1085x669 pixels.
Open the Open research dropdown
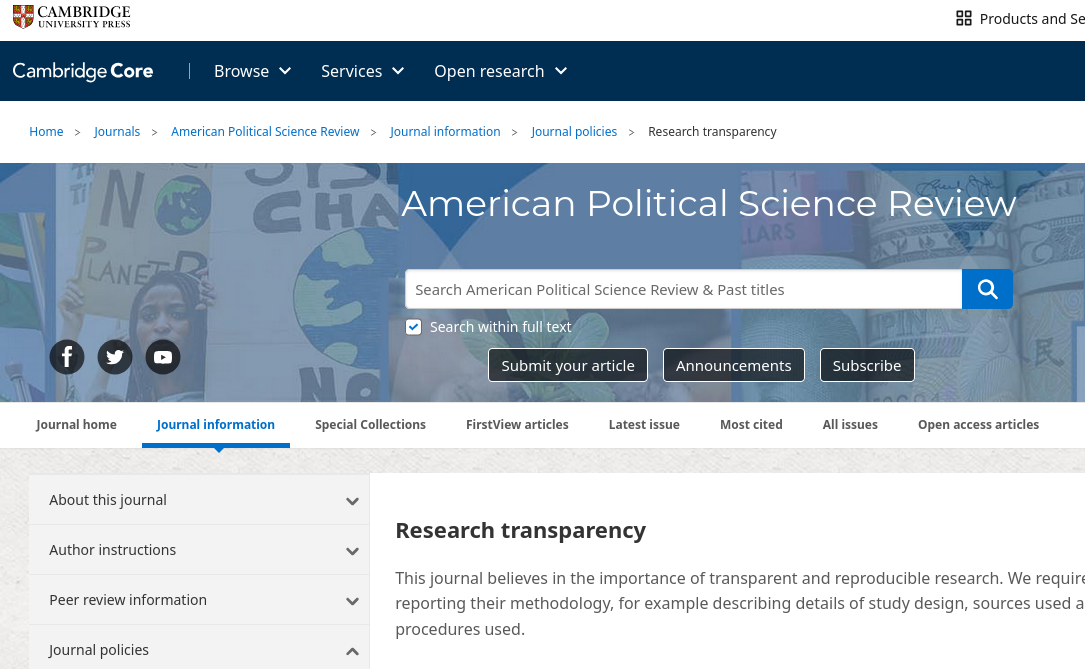pyautogui.click(x=500, y=71)
